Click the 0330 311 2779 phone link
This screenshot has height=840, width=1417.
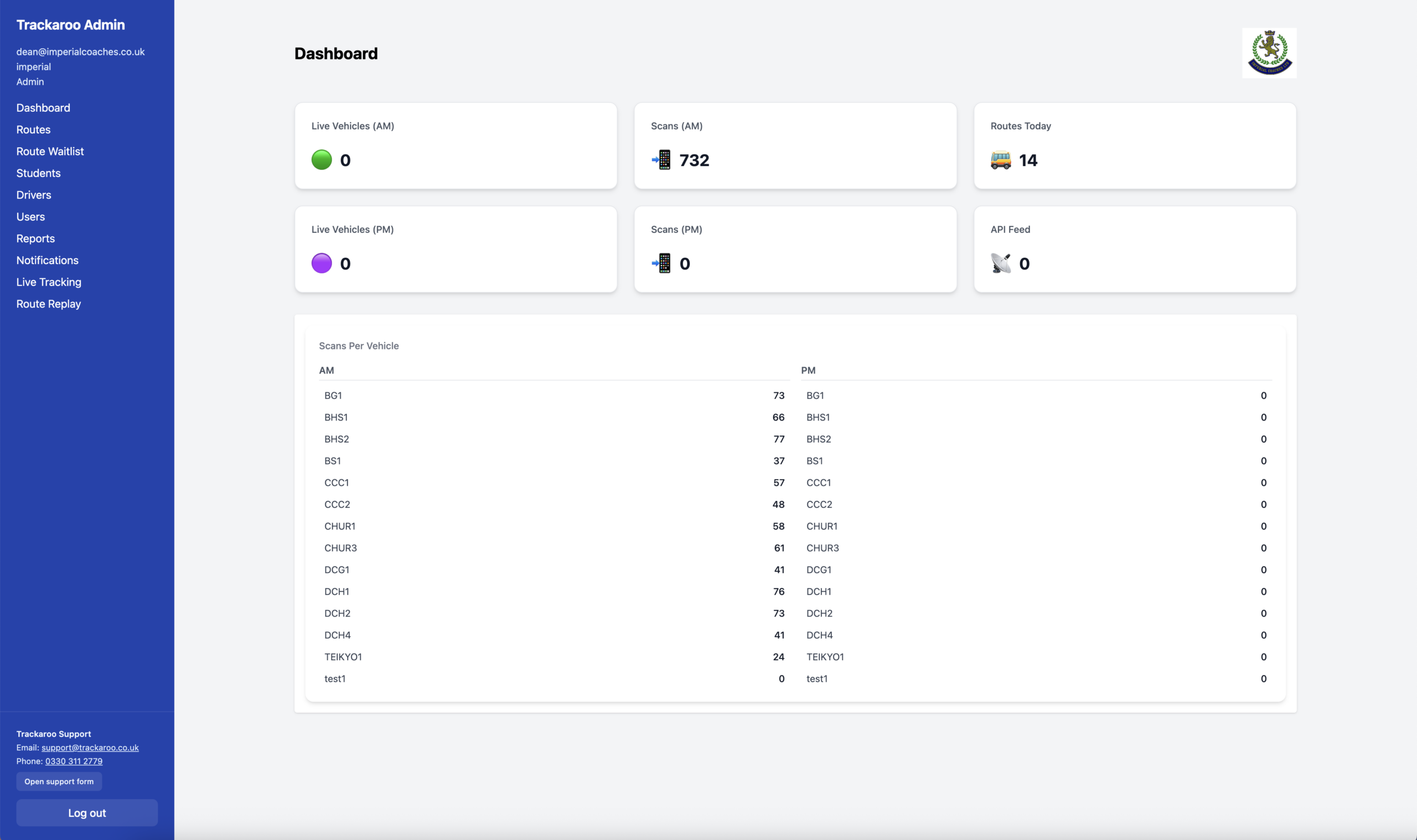tap(74, 761)
